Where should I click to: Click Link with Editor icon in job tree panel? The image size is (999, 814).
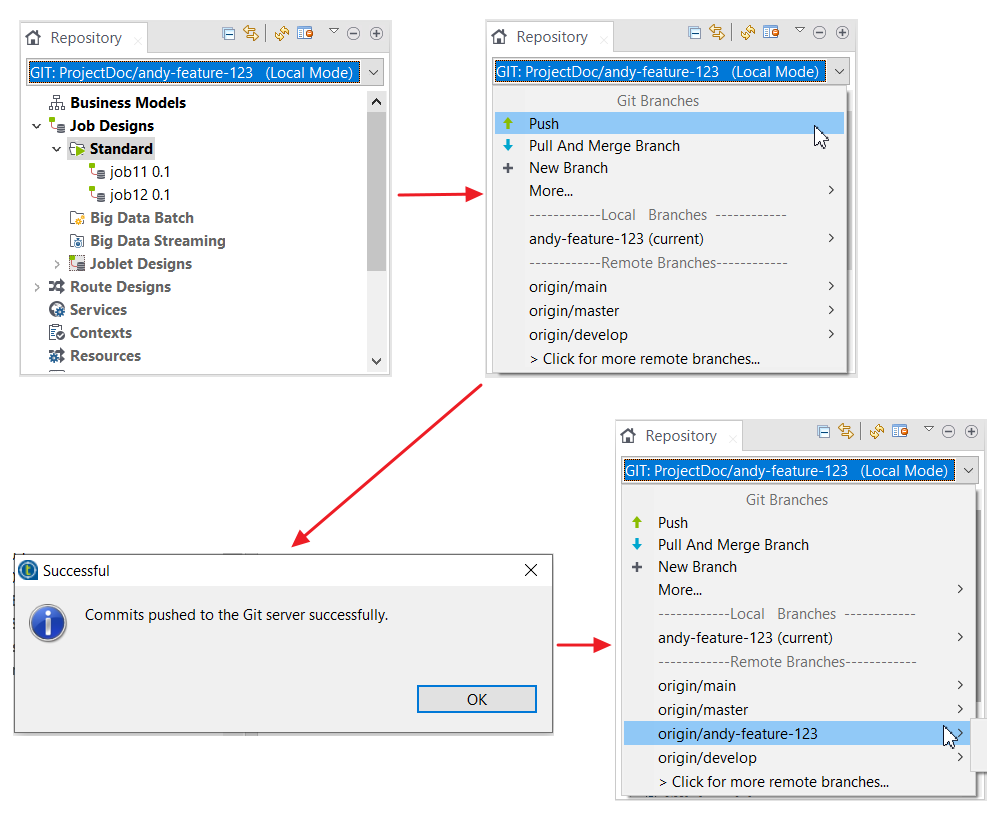pos(251,34)
